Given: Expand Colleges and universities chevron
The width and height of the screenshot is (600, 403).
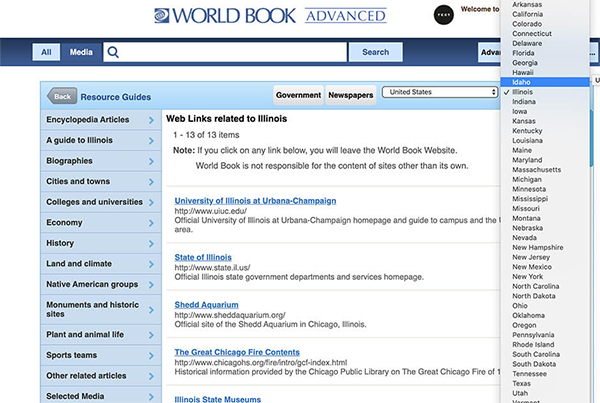Looking at the screenshot, I should click(x=151, y=202).
